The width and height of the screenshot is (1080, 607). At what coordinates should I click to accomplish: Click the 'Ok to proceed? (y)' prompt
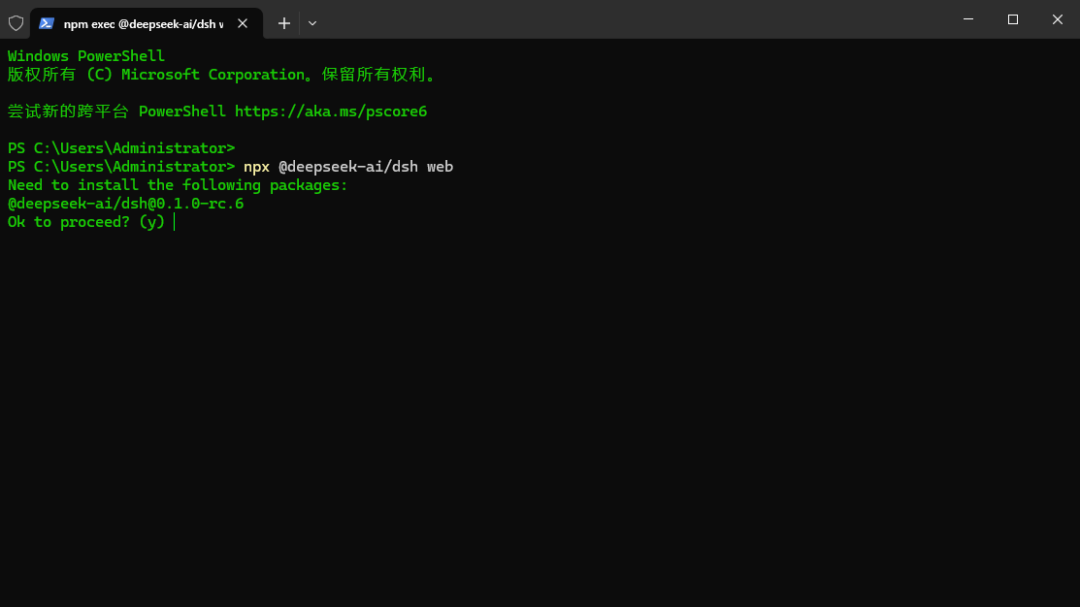(x=86, y=222)
